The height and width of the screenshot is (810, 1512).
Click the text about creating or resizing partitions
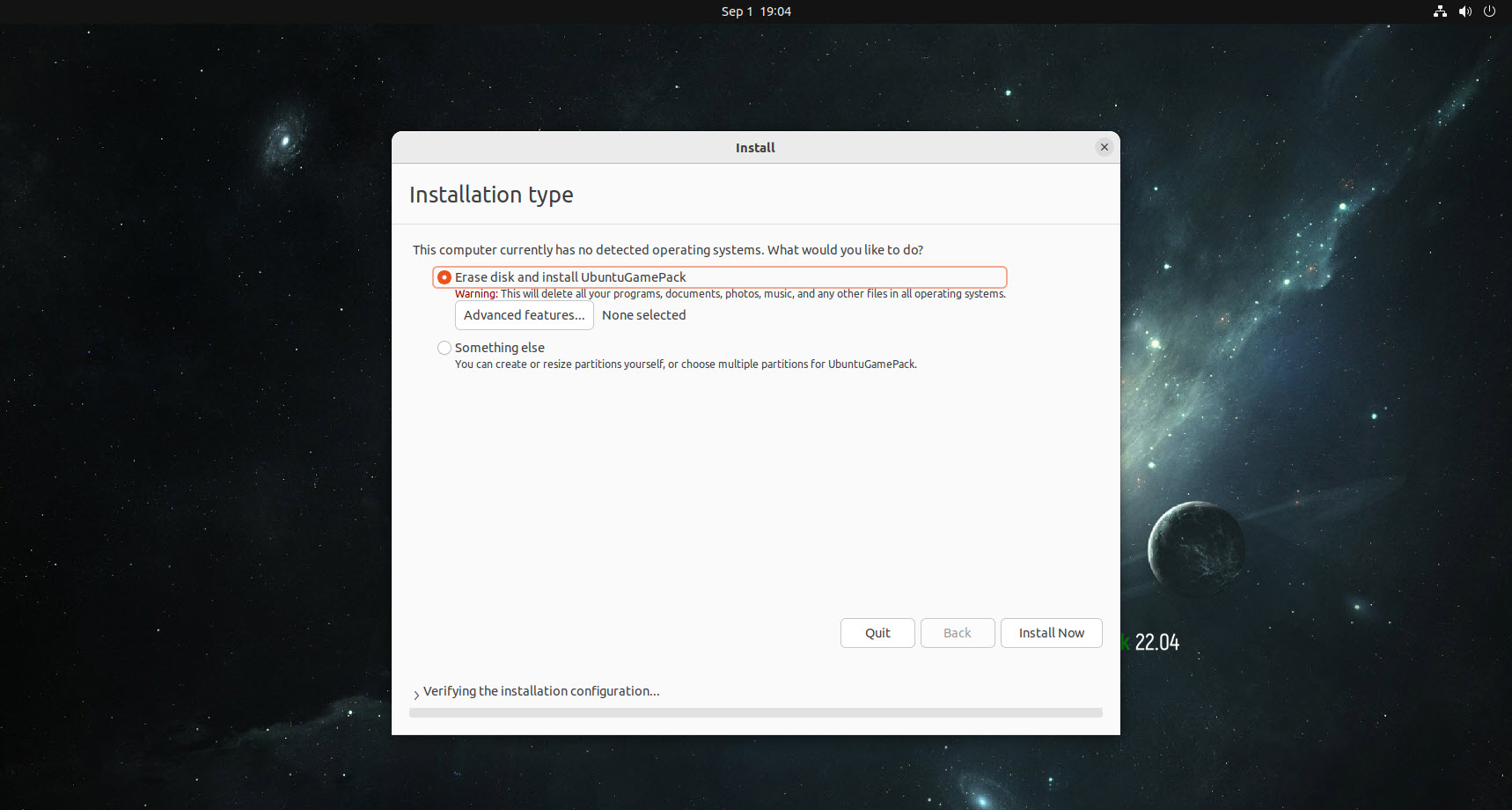point(686,364)
